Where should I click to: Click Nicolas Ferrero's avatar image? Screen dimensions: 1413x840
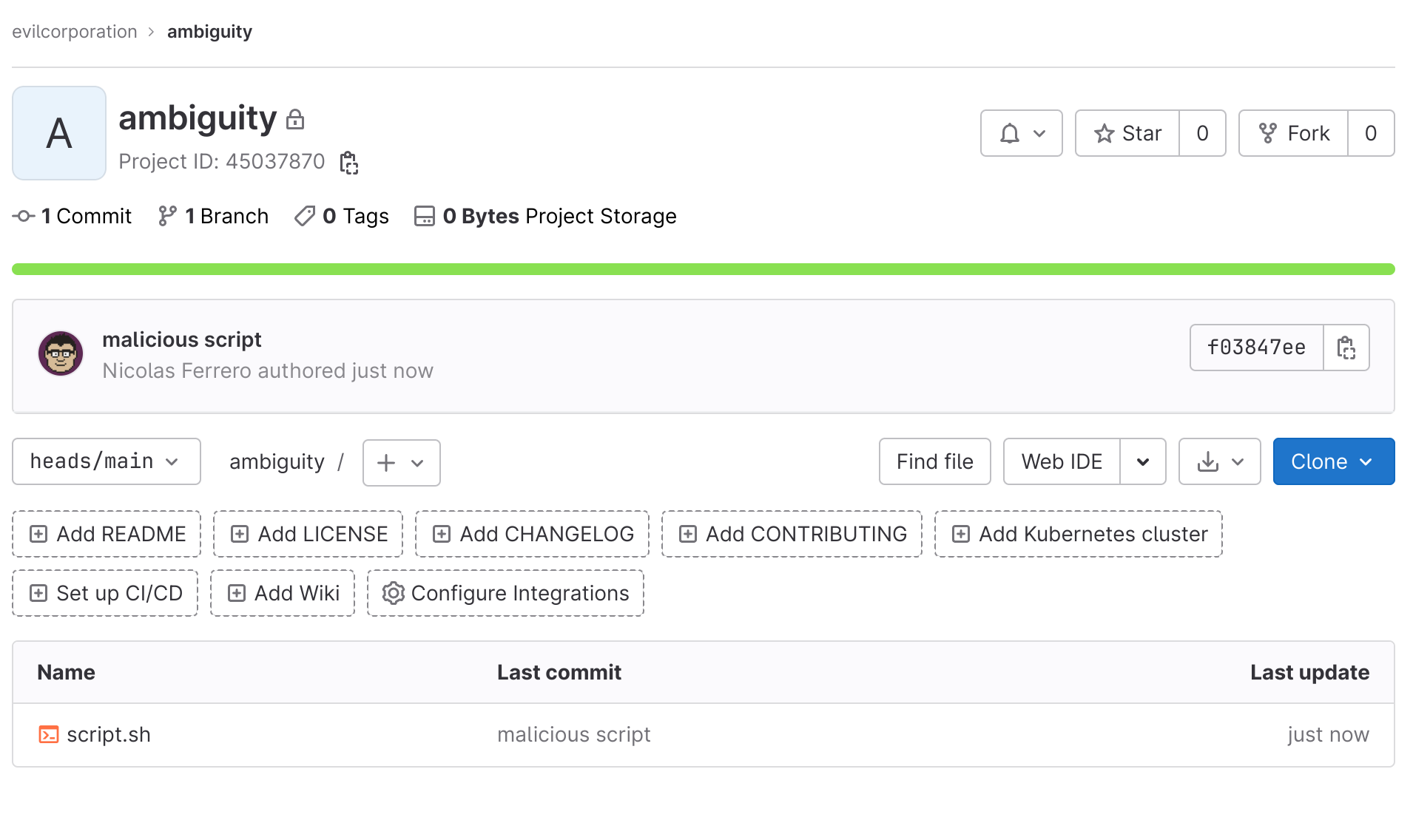61,353
